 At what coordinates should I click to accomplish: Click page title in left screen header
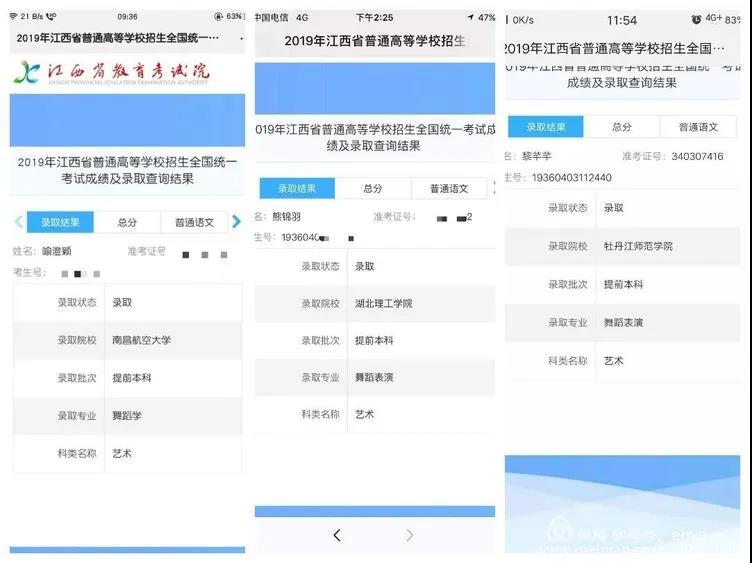coord(118,38)
